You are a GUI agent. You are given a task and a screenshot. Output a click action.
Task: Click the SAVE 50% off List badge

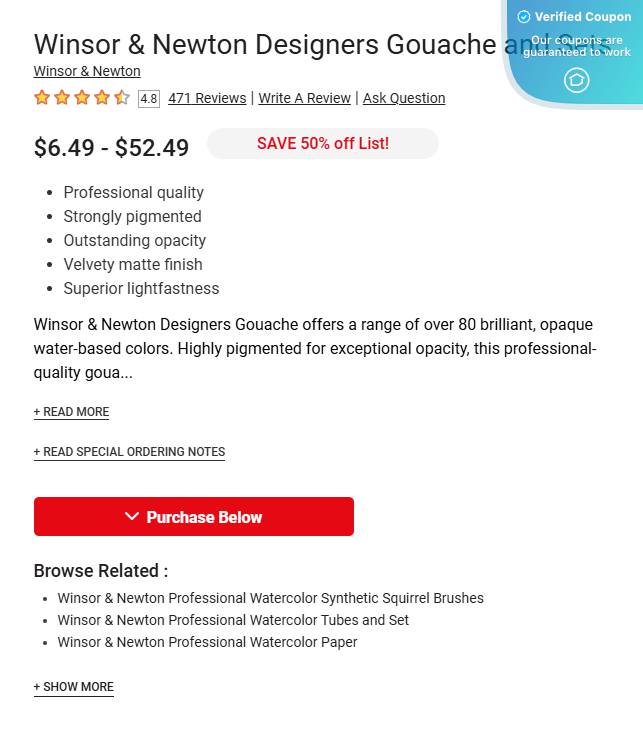click(x=323, y=144)
